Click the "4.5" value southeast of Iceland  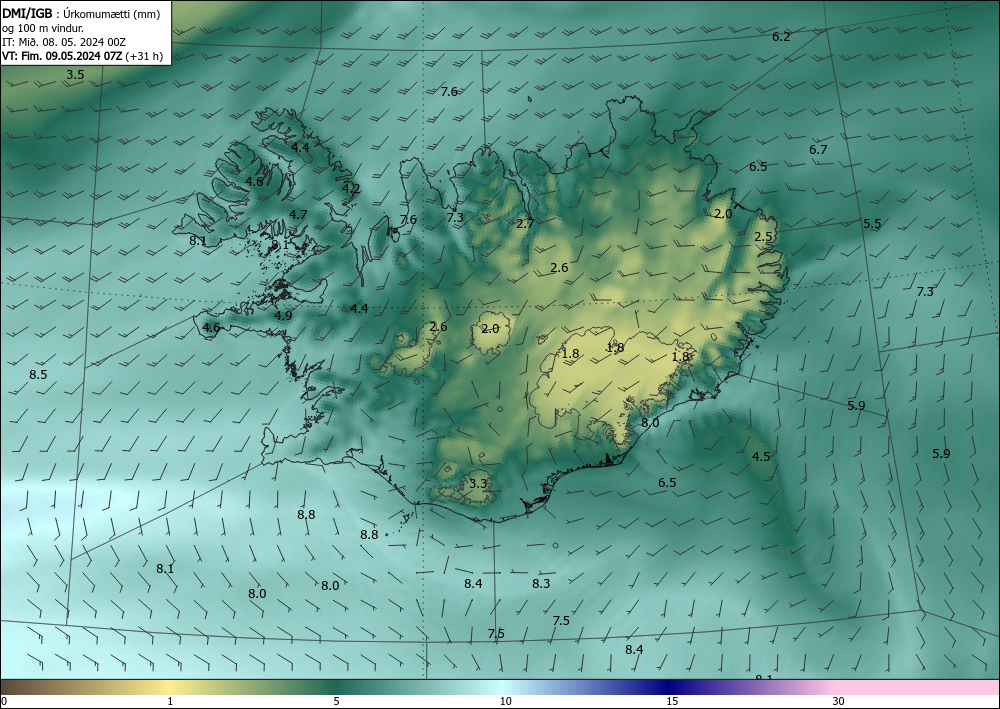click(x=761, y=457)
